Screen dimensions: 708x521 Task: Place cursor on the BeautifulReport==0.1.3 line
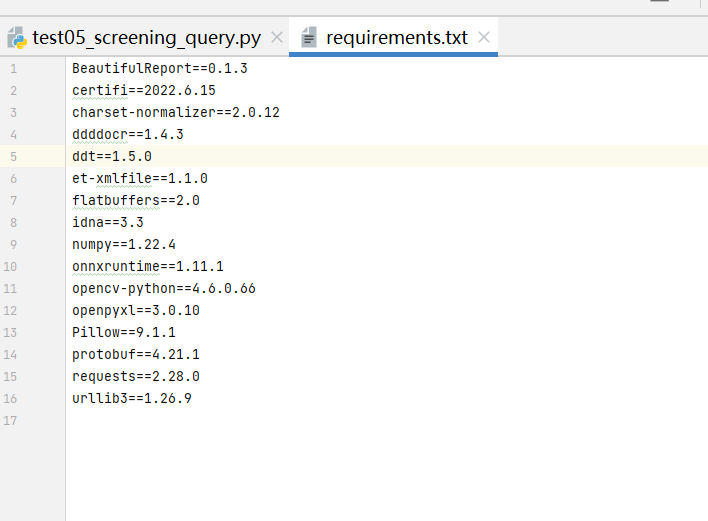click(x=159, y=69)
